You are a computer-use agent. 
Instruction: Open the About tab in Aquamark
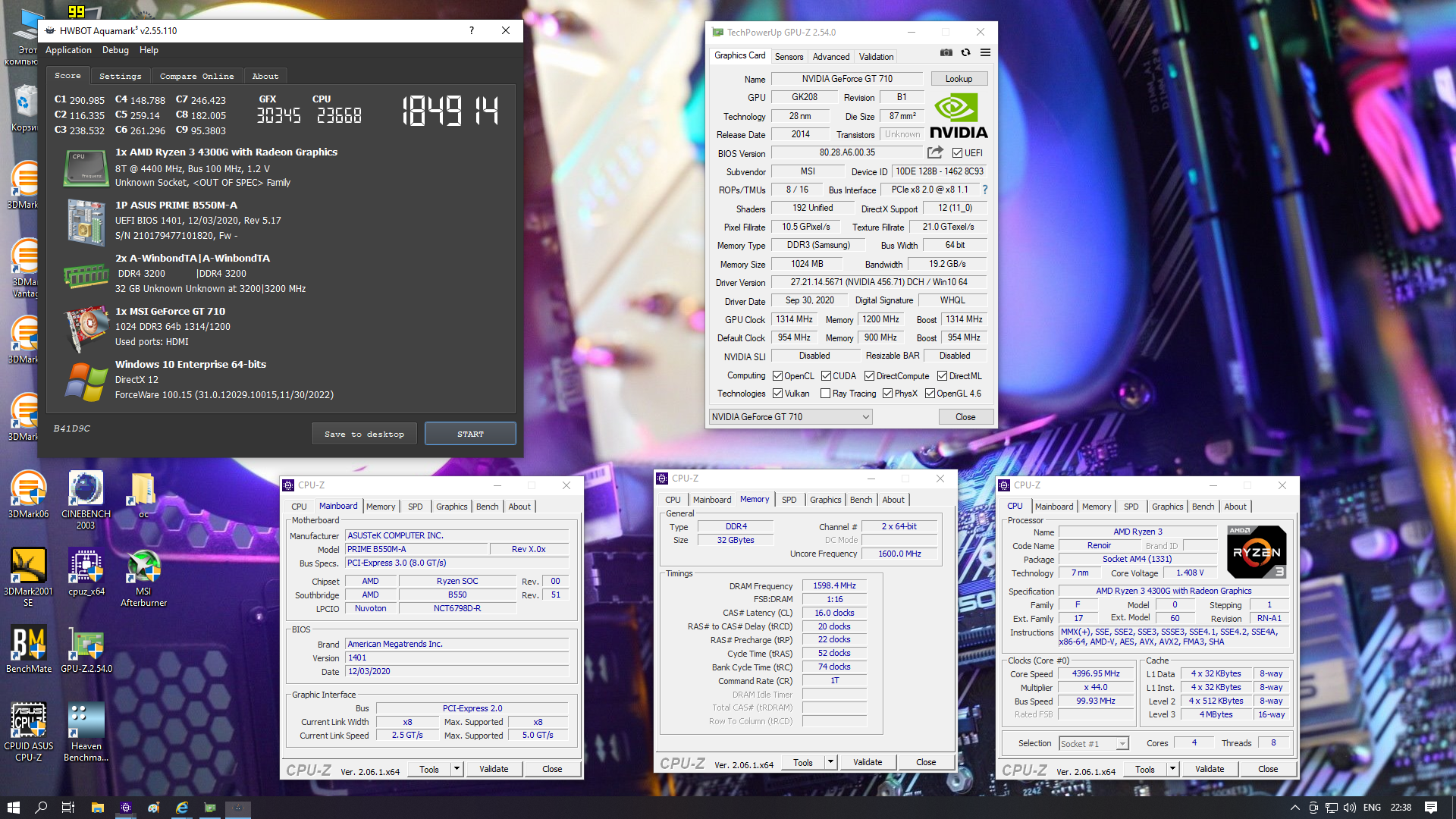(x=265, y=76)
